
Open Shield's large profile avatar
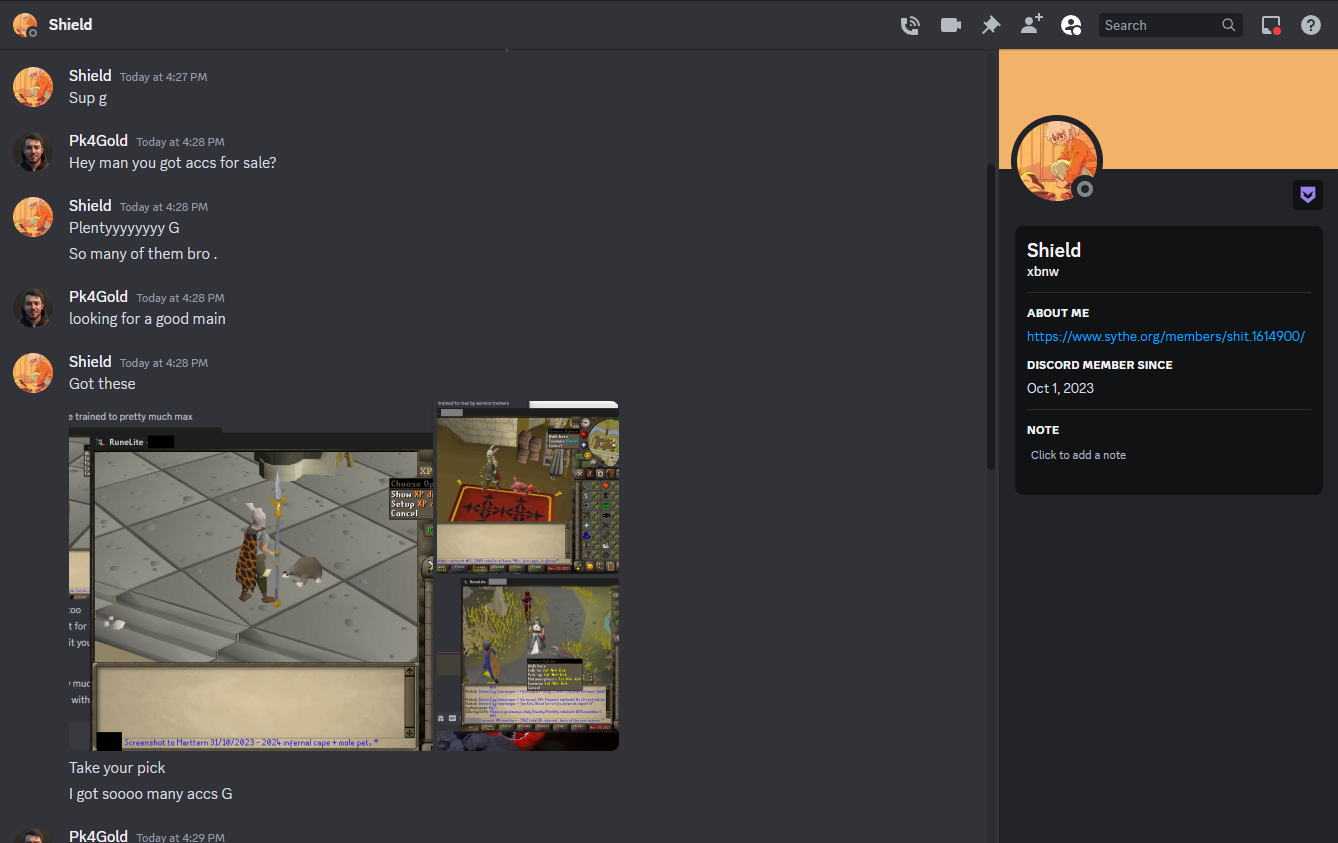1056,160
